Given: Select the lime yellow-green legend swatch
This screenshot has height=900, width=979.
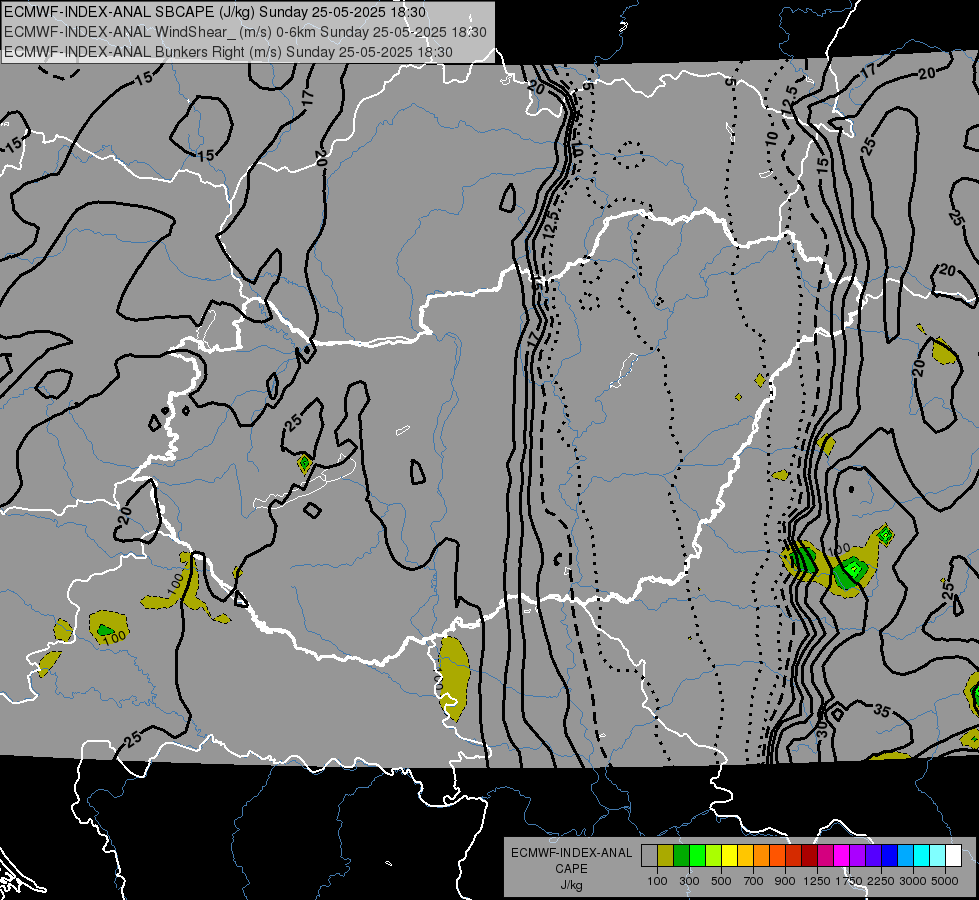Looking at the screenshot, I should 714,855.
